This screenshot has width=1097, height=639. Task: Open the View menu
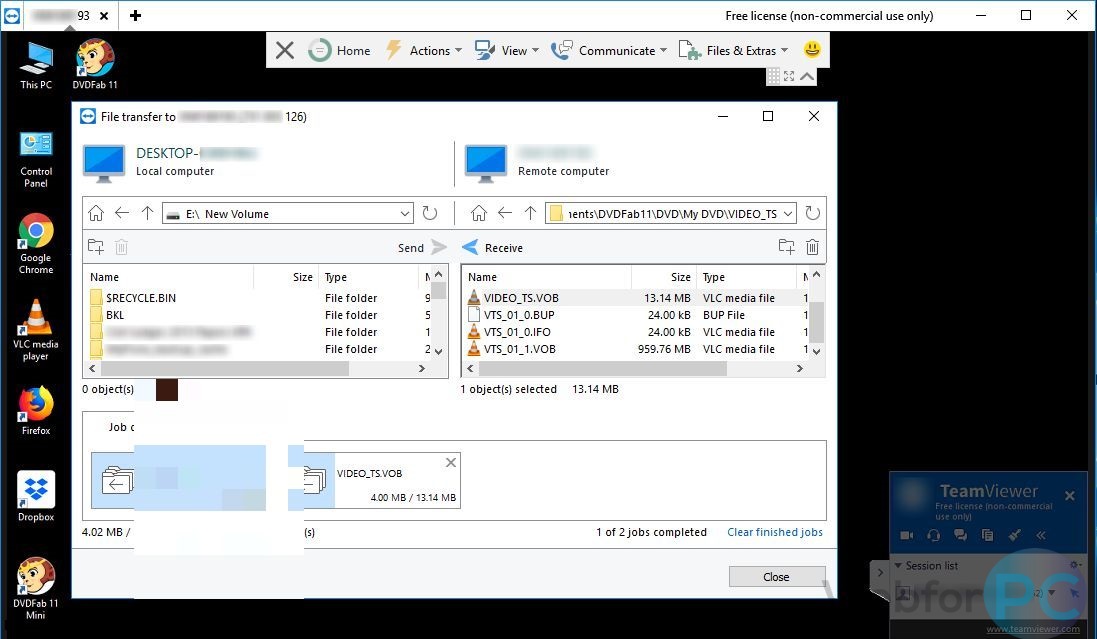click(507, 50)
